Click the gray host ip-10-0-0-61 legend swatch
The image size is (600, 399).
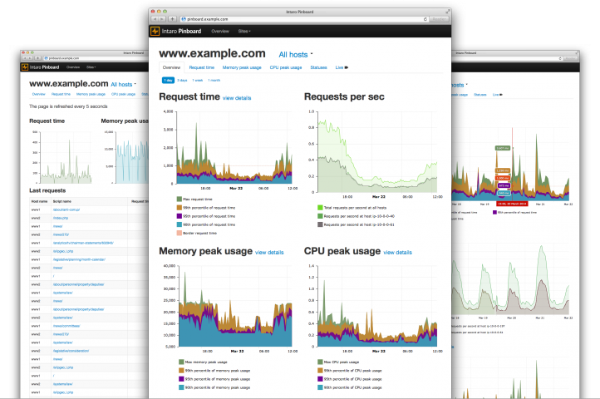(320, 224)
